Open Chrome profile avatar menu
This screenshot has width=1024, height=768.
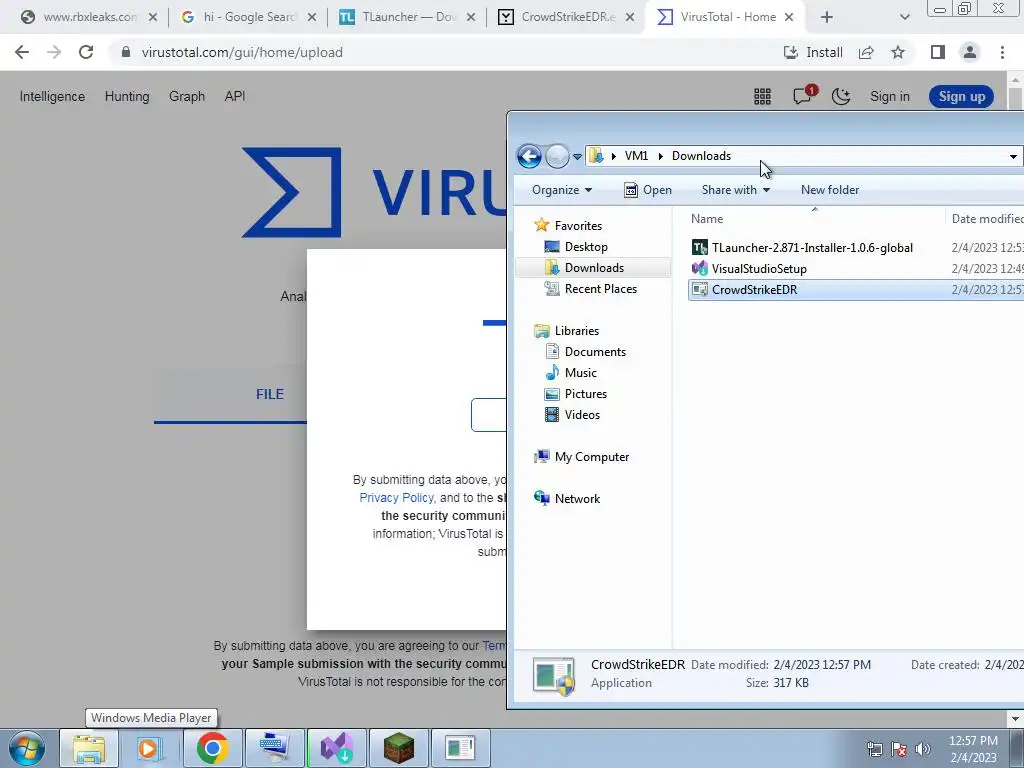[x=970, y=52]
